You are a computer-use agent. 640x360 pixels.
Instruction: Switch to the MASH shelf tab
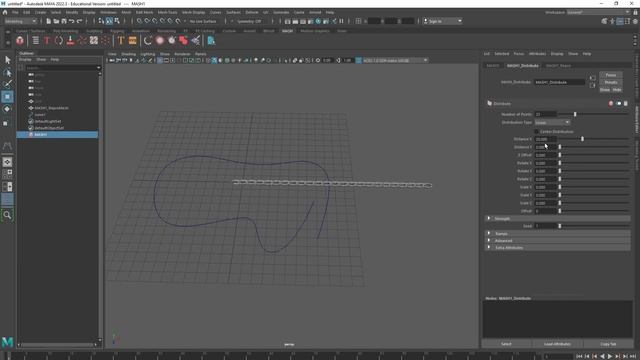(287, 31)
